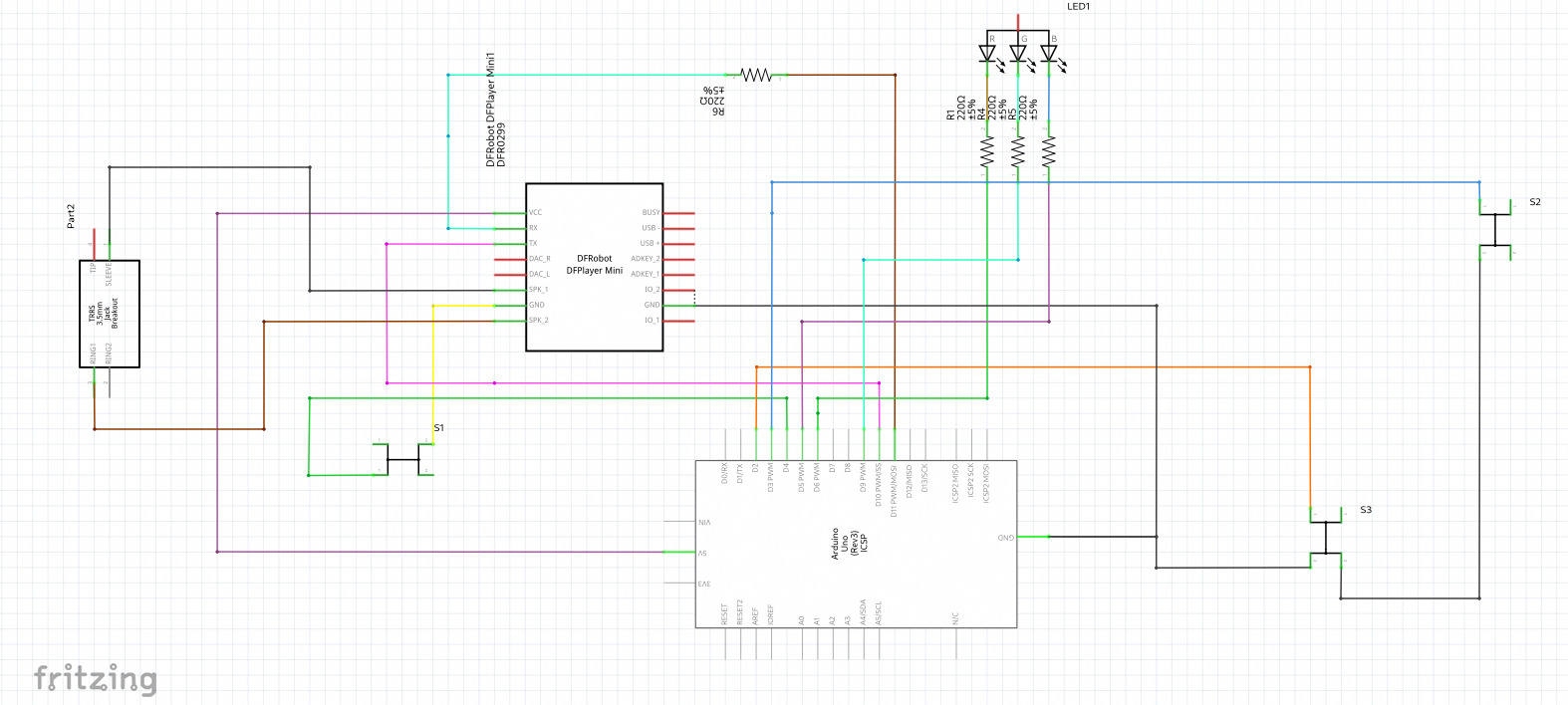The image size is (1568, 705).
Task: Click the DFPlayer GND pin next to IO_2
Action: point(652,306)
